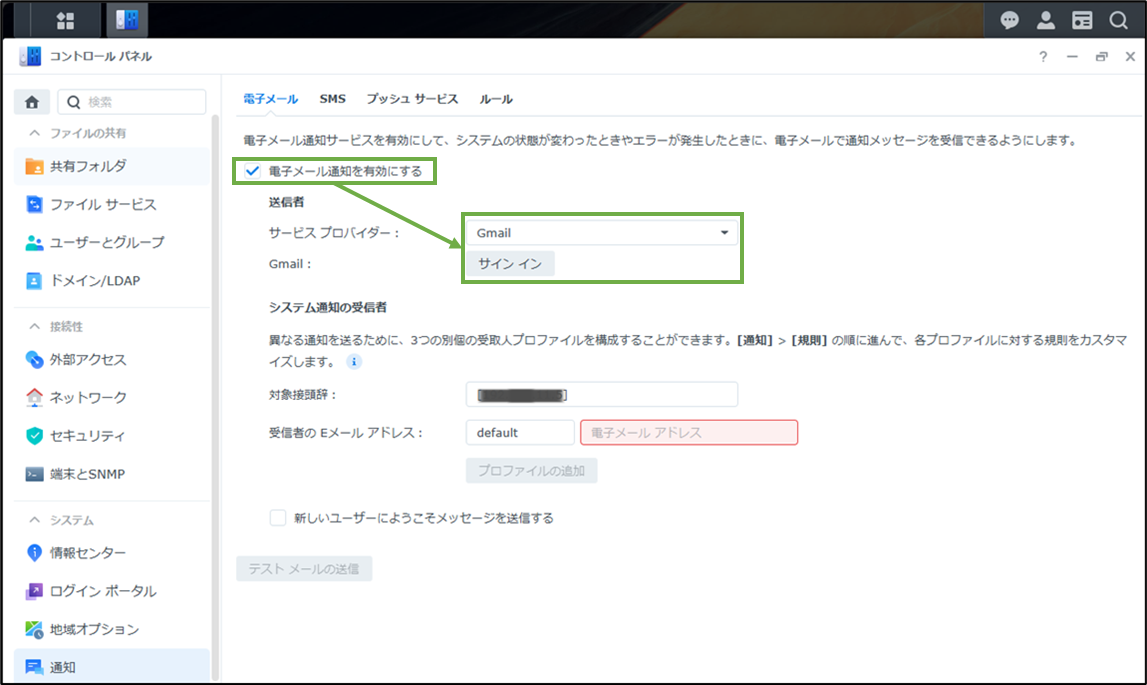
Task: Collapse the ファイルの共有 section
Action: click(x=34, y=132)
